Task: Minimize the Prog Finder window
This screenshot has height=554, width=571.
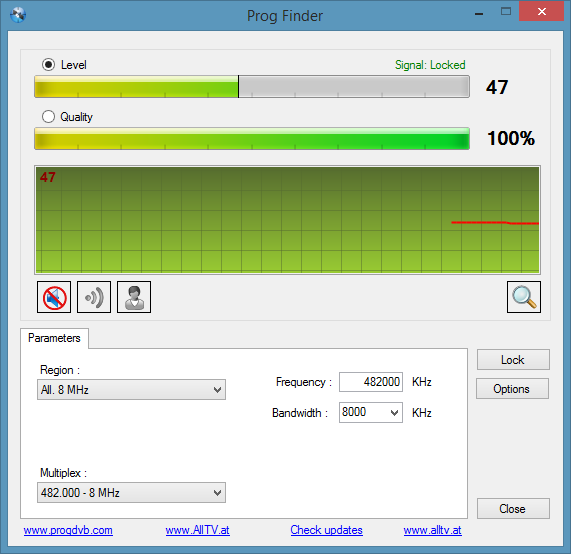Action: pyautogui.click(x=479, y=14)
